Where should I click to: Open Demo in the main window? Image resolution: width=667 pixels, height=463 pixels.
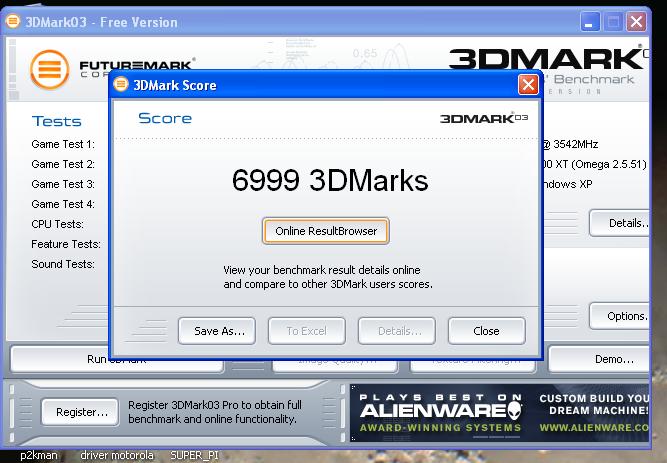click(x=599, y=360)
